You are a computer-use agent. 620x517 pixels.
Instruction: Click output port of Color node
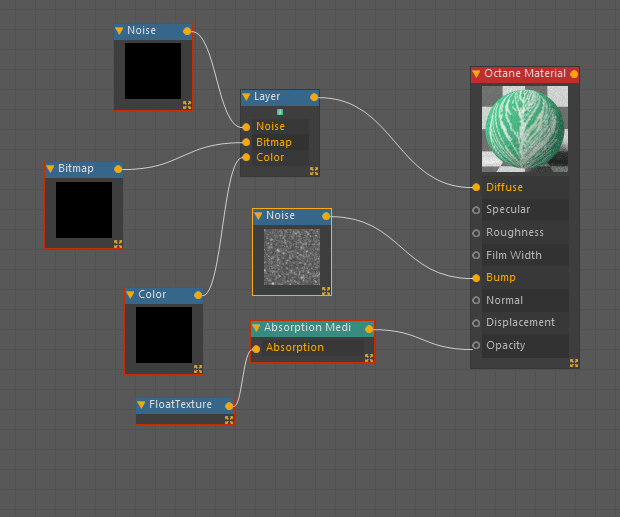pos(198,295)
